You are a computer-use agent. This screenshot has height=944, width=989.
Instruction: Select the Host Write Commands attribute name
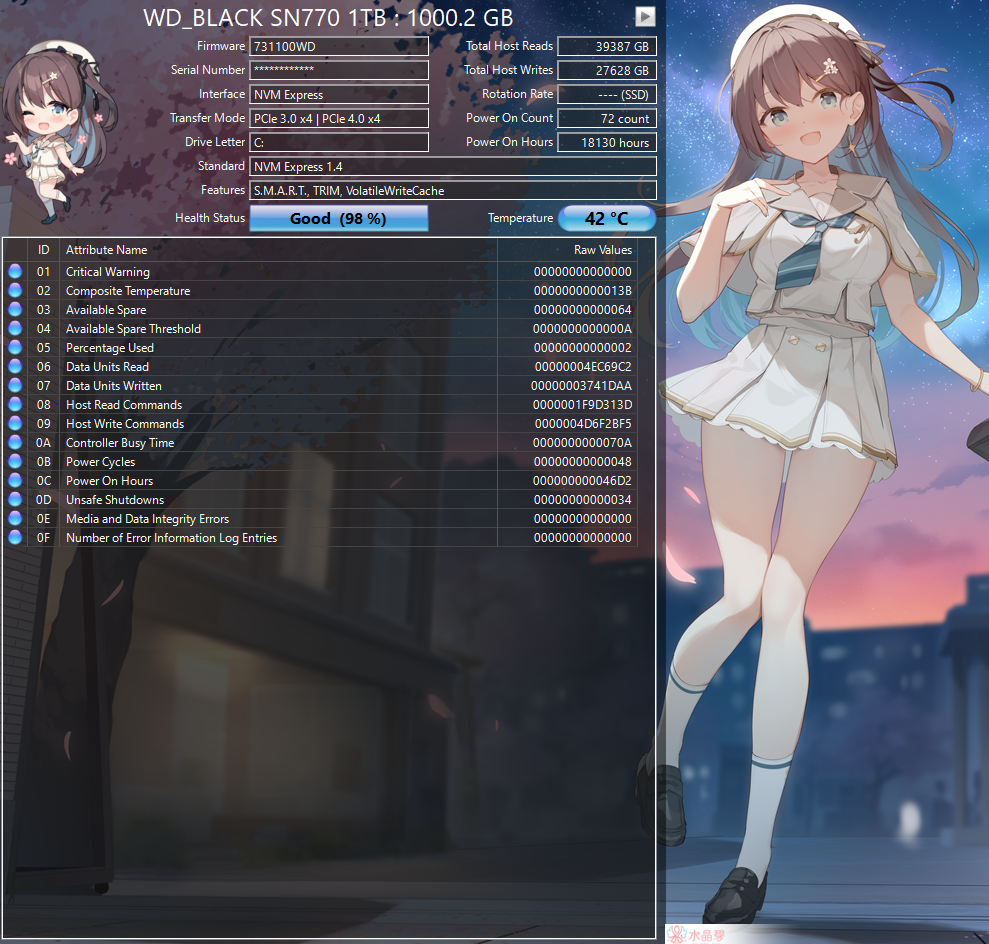click(125, 423)
